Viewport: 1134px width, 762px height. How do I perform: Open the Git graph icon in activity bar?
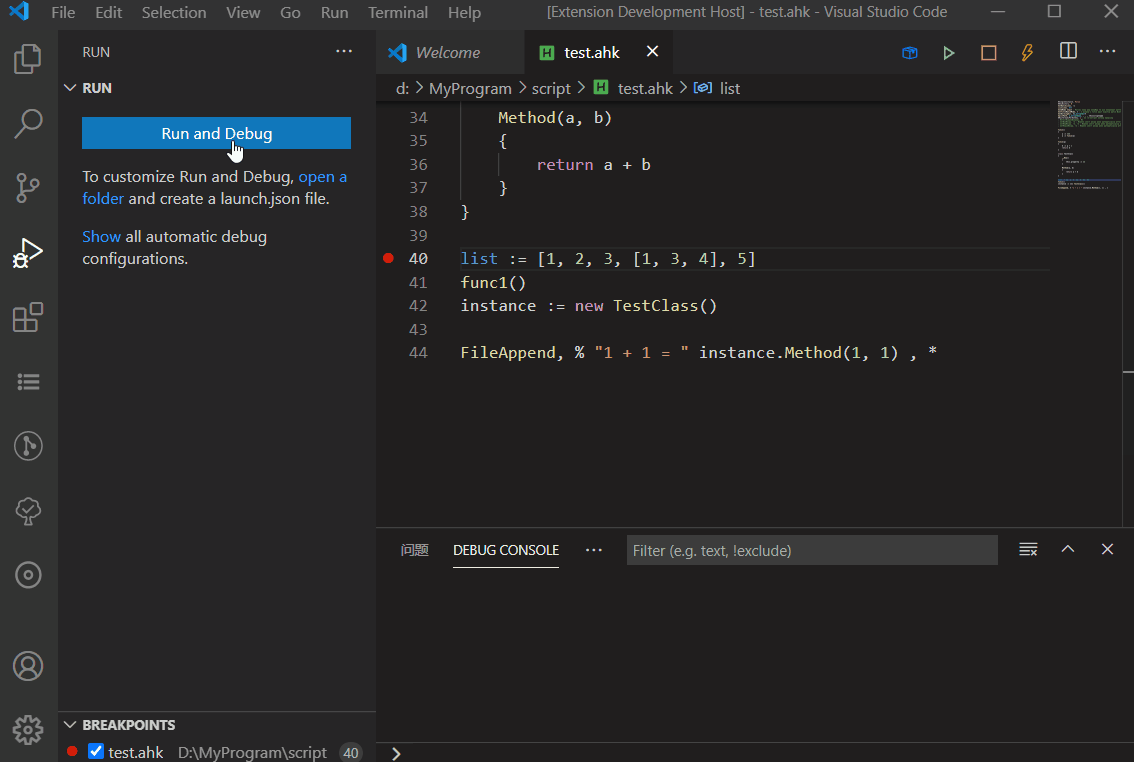point(28,446)
